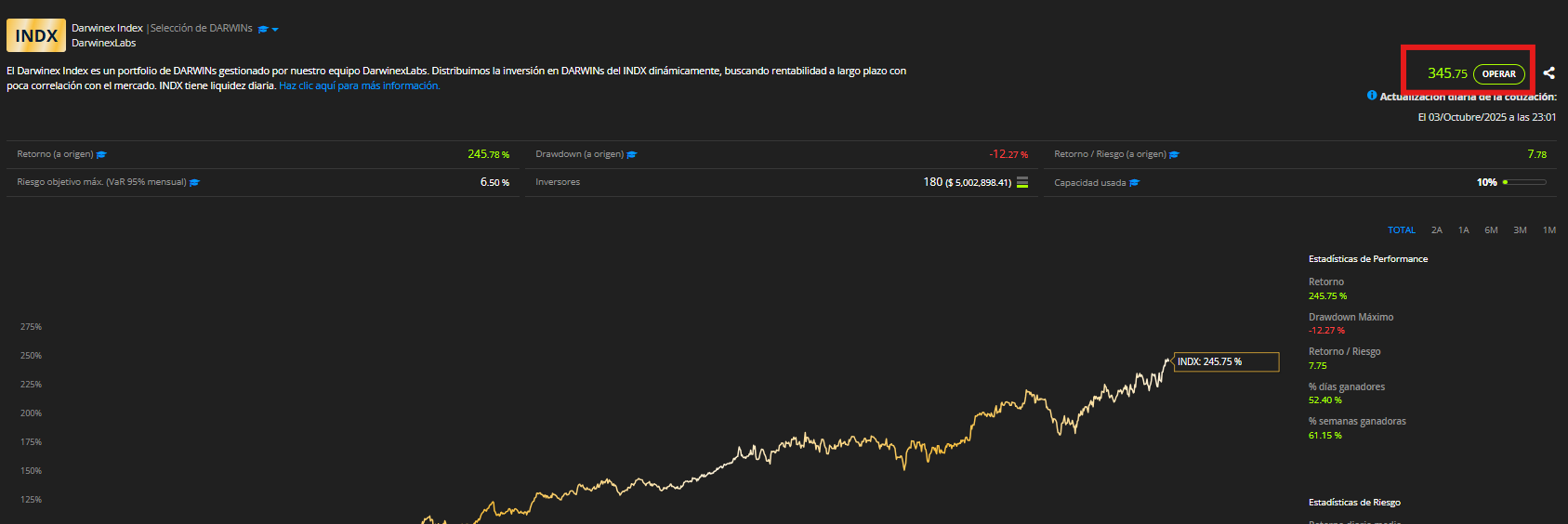Click the Capacidad usada 10% progress bar
The image size is (1568, 524).
click(1524, 182)
